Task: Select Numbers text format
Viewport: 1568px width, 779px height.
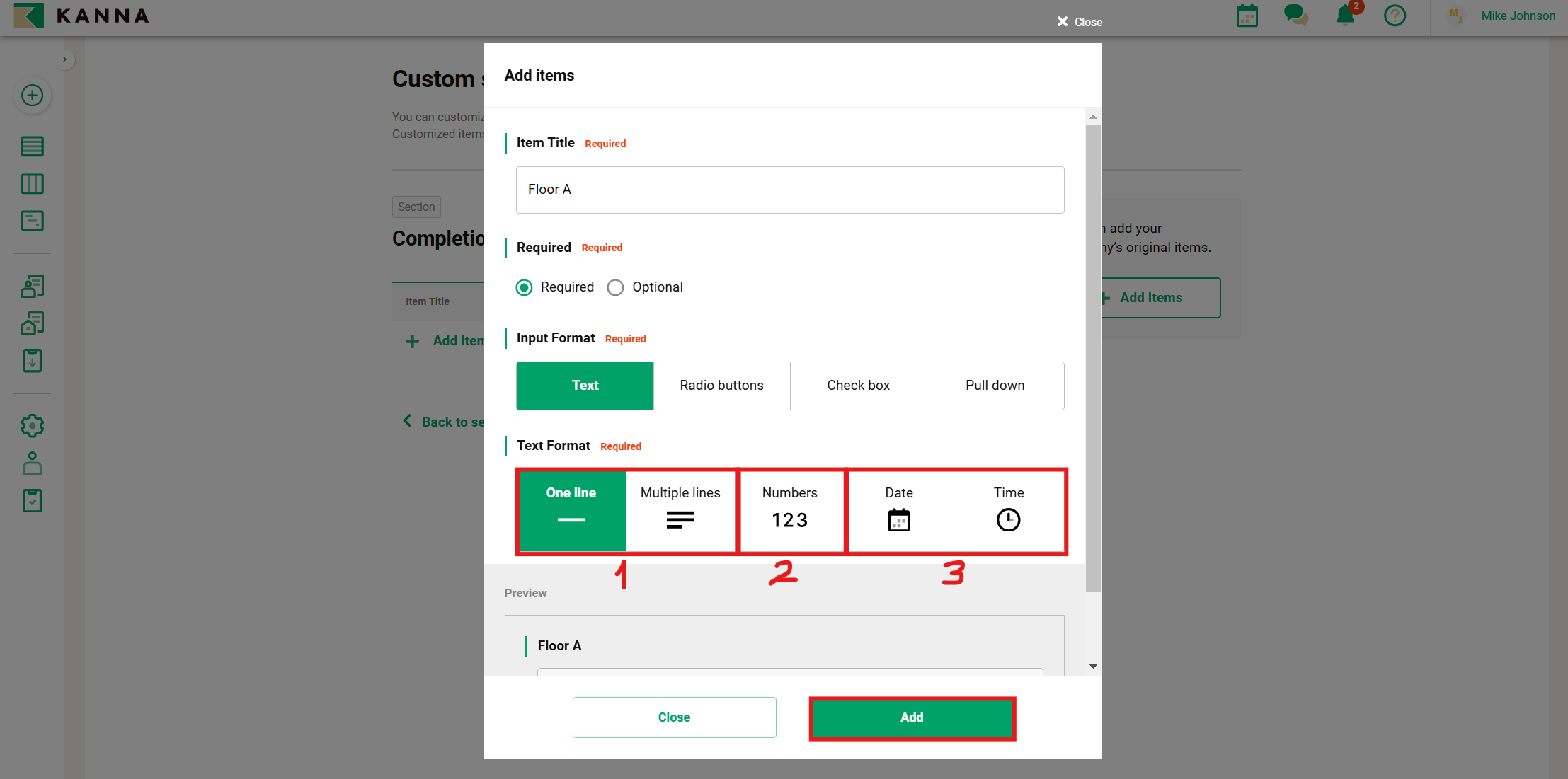Action: click(789, 510)
